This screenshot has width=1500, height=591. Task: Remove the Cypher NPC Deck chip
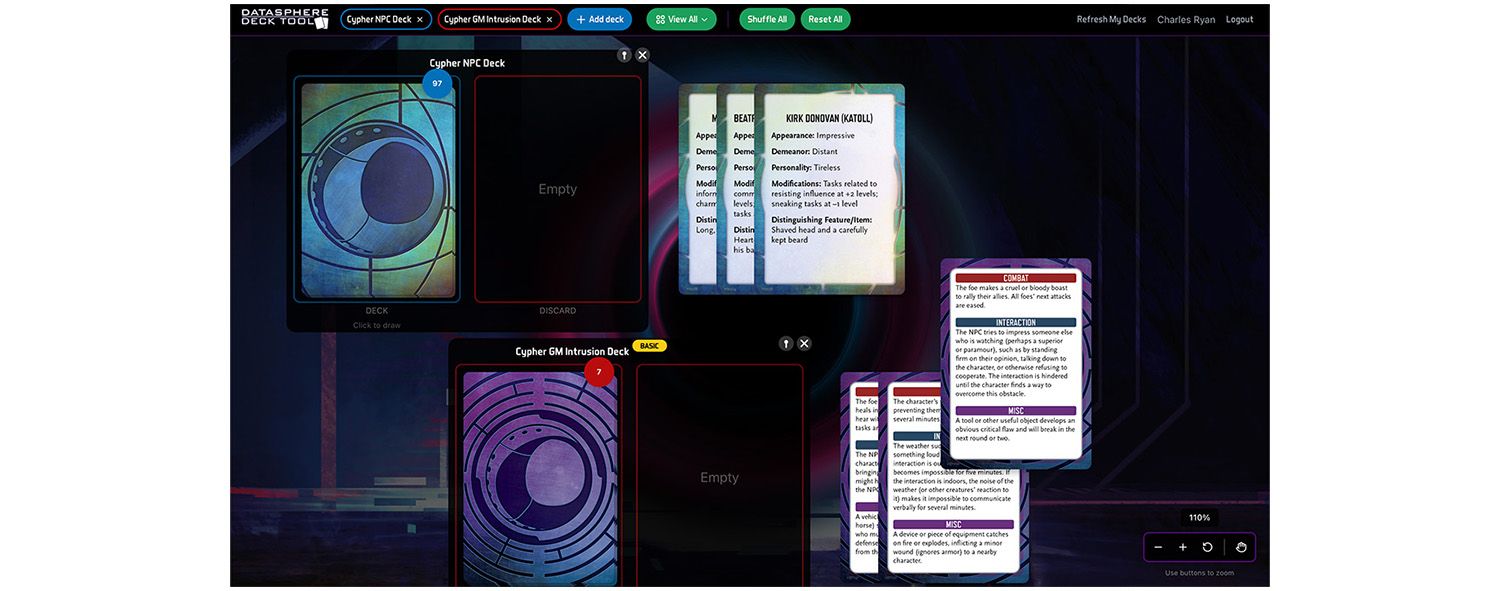click(x=420, y=19)
